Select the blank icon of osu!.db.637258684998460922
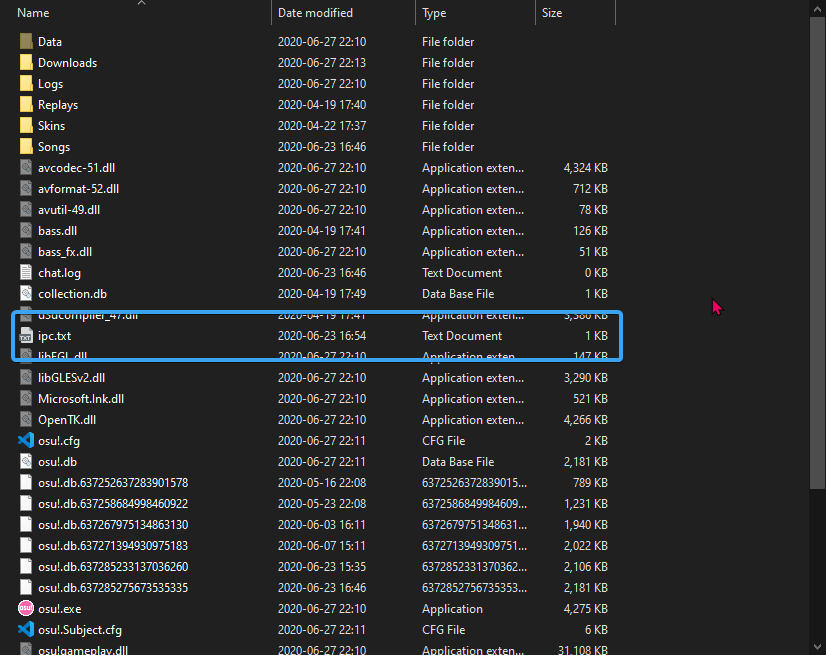The width and height of the screenshot is (826, 655). 26,504
